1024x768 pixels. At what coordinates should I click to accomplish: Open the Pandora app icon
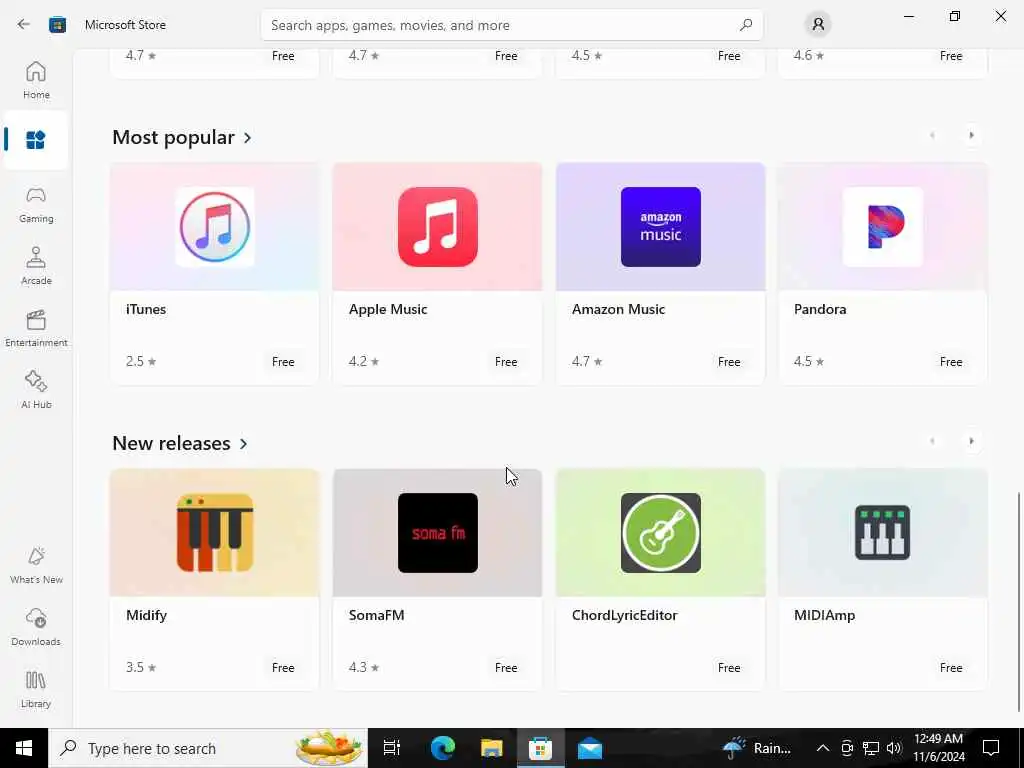(883, 227)
